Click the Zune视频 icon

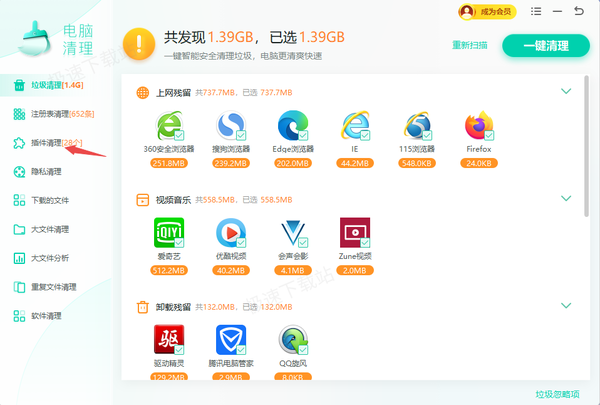[355, 232]
